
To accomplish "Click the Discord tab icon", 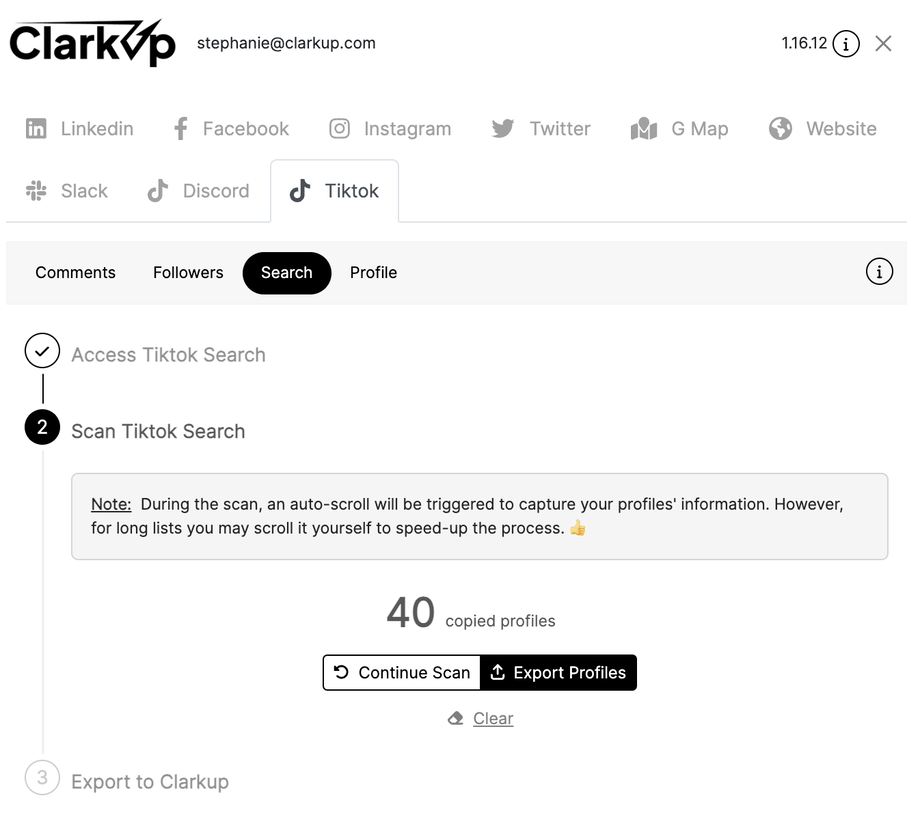I will (x=157, y=191).
